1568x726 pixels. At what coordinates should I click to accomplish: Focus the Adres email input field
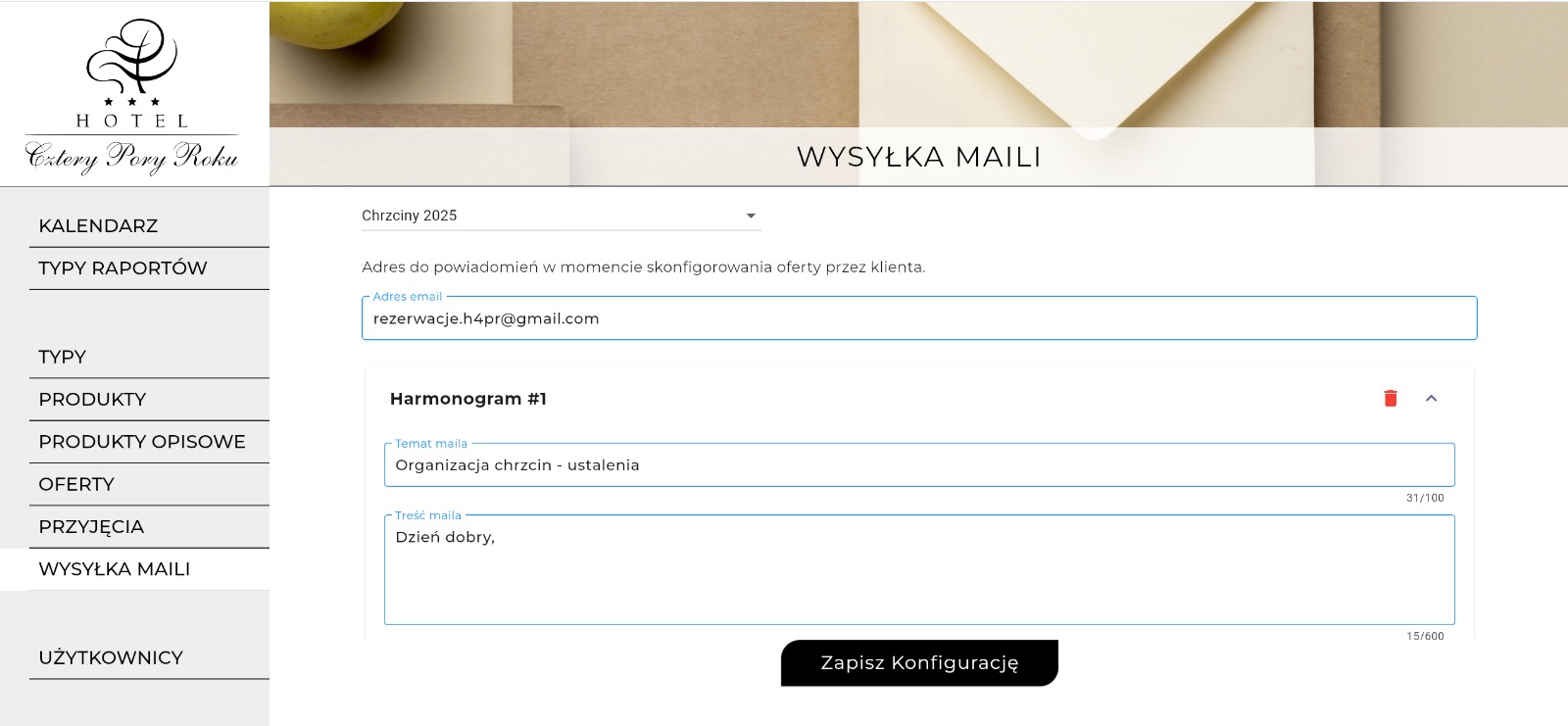coord(919,318)
